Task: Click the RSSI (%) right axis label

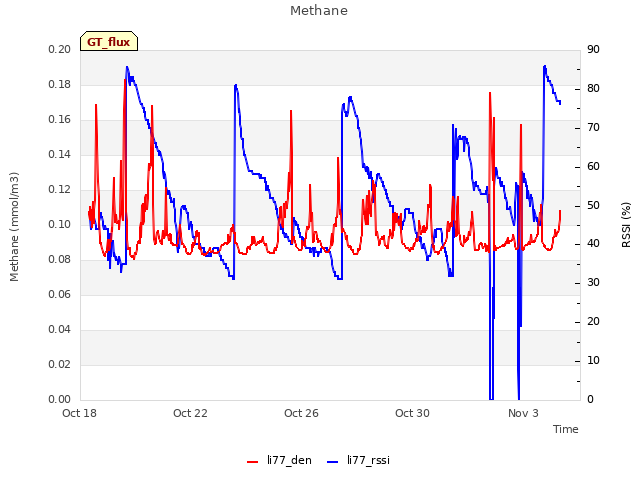Action: [x=626, y=225]
